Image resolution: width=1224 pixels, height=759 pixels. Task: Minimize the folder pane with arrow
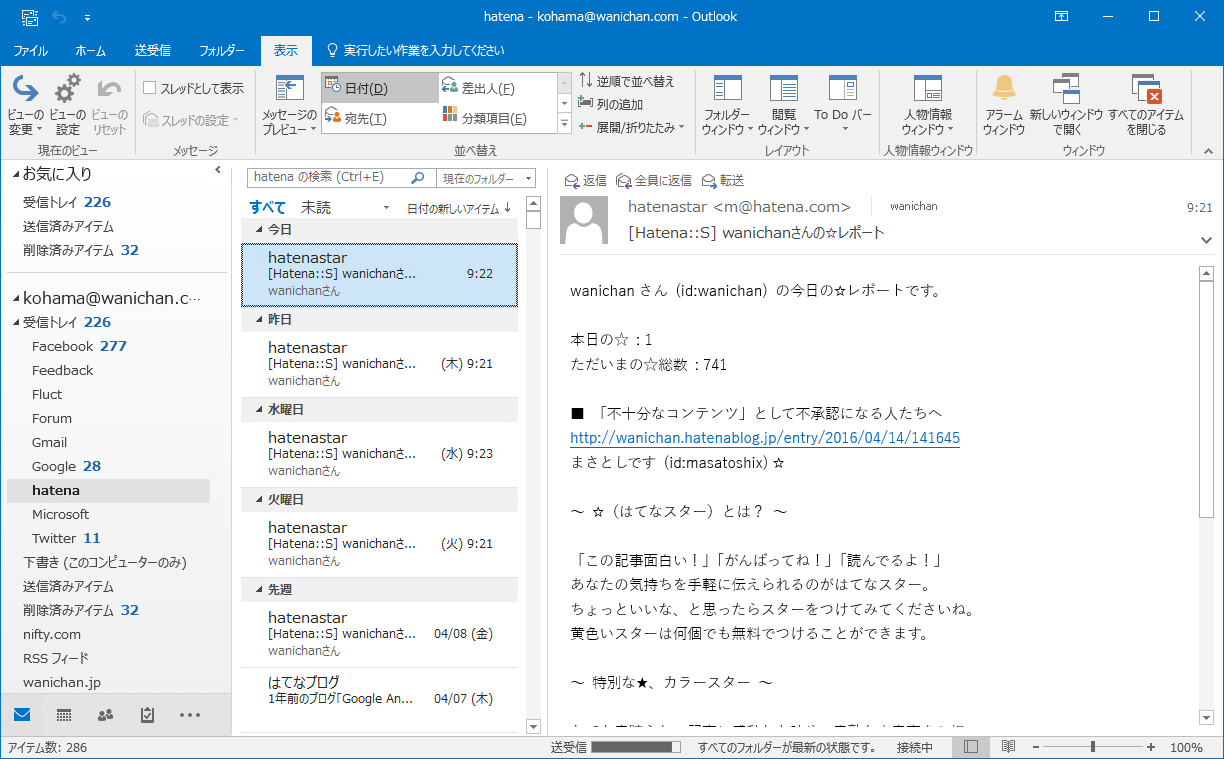pos(218,171)
